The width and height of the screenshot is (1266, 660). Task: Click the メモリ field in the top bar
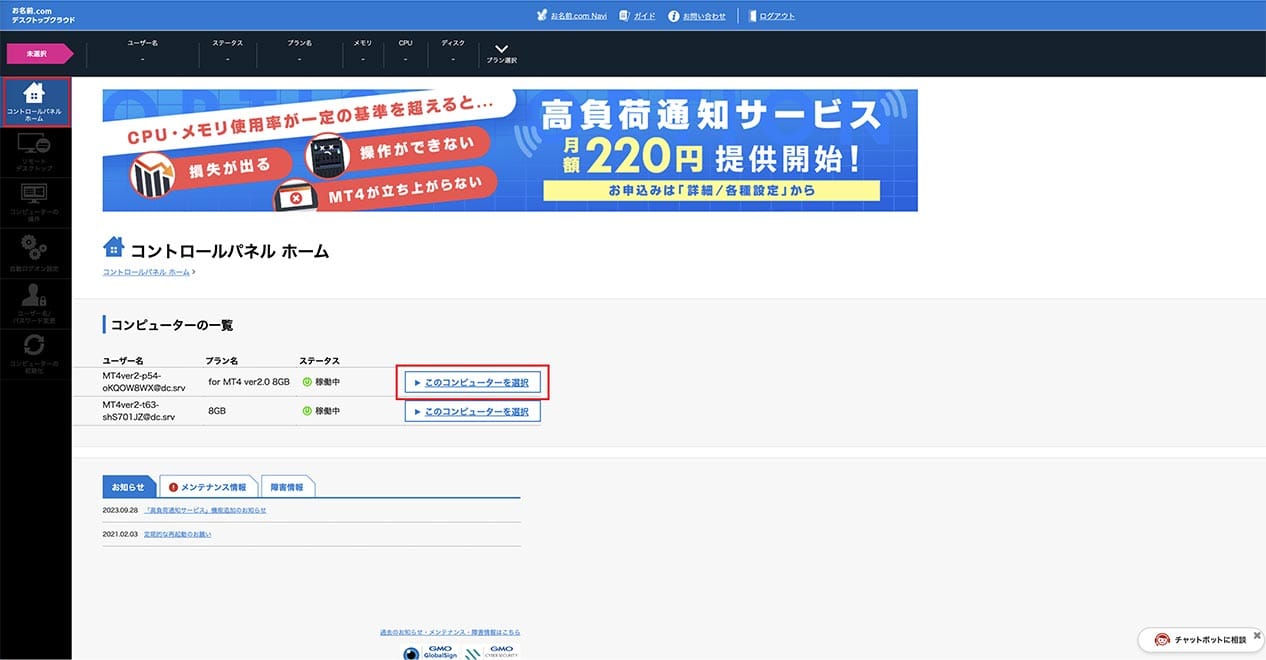(363, 52)
